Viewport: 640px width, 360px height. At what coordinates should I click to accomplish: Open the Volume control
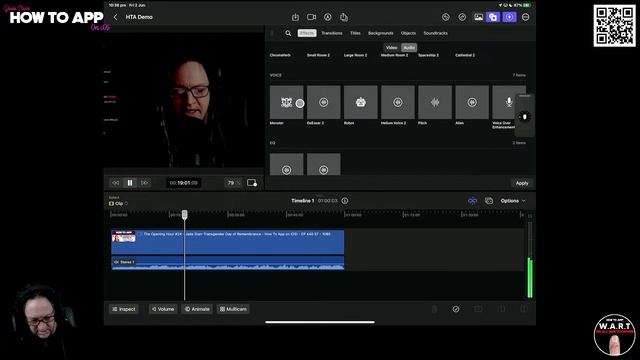tap(163, 309)
